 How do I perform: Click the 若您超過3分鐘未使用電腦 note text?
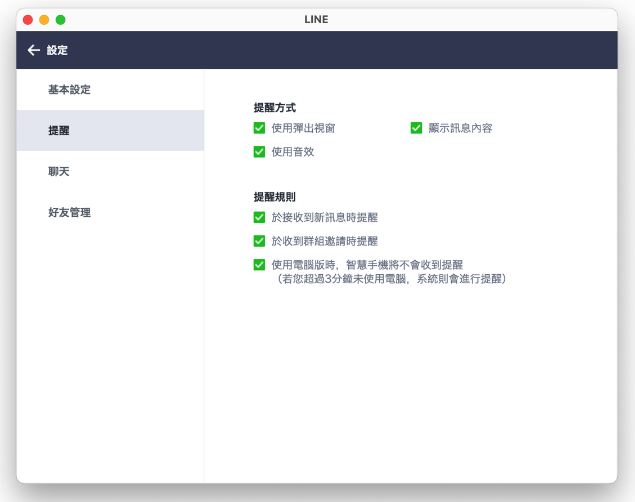click(392, 279)
